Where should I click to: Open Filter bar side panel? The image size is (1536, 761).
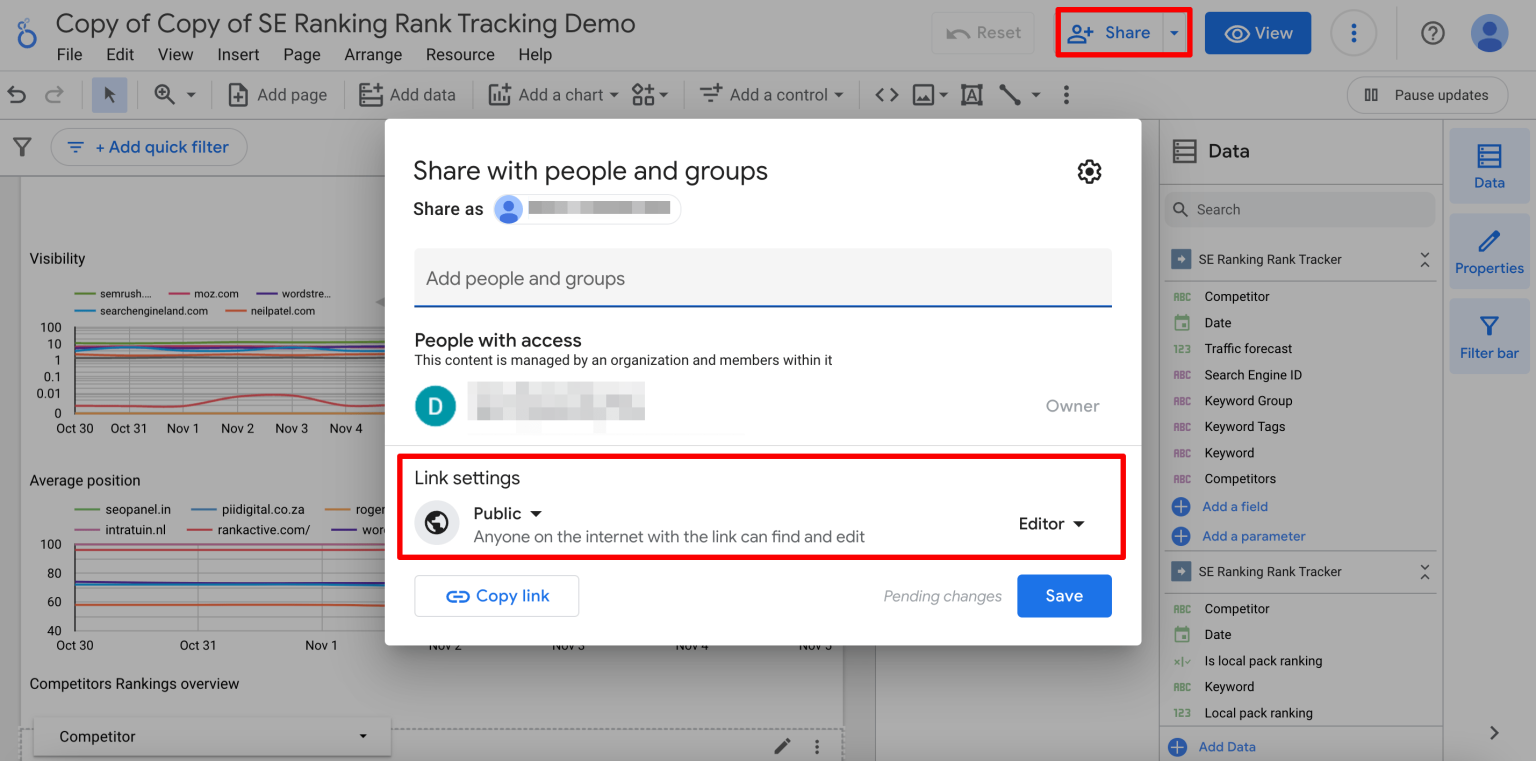[1489, 336]
